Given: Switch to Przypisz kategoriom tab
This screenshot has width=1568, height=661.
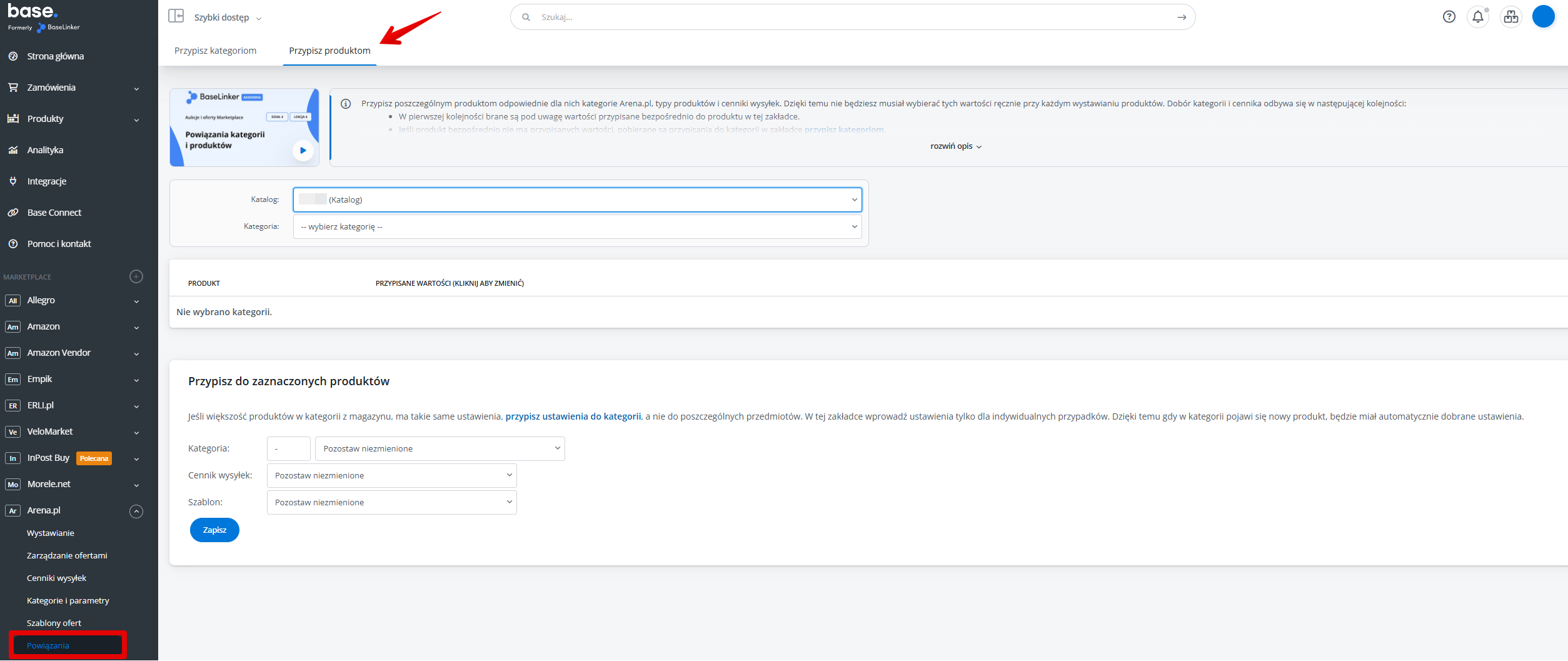Looking at the screenshot, I should (x=215, y=51).
